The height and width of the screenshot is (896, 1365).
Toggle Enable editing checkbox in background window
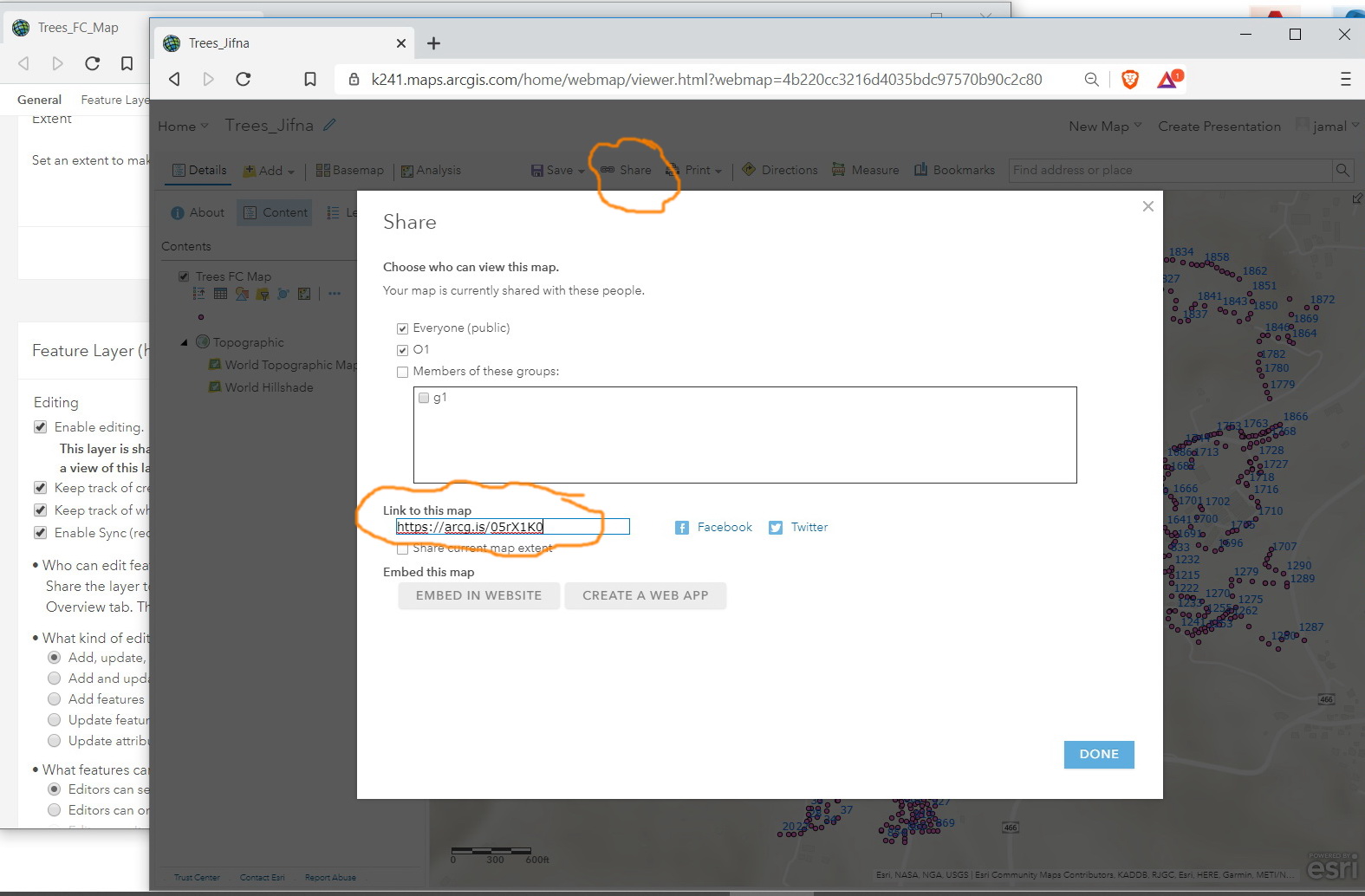click(40, 427)
